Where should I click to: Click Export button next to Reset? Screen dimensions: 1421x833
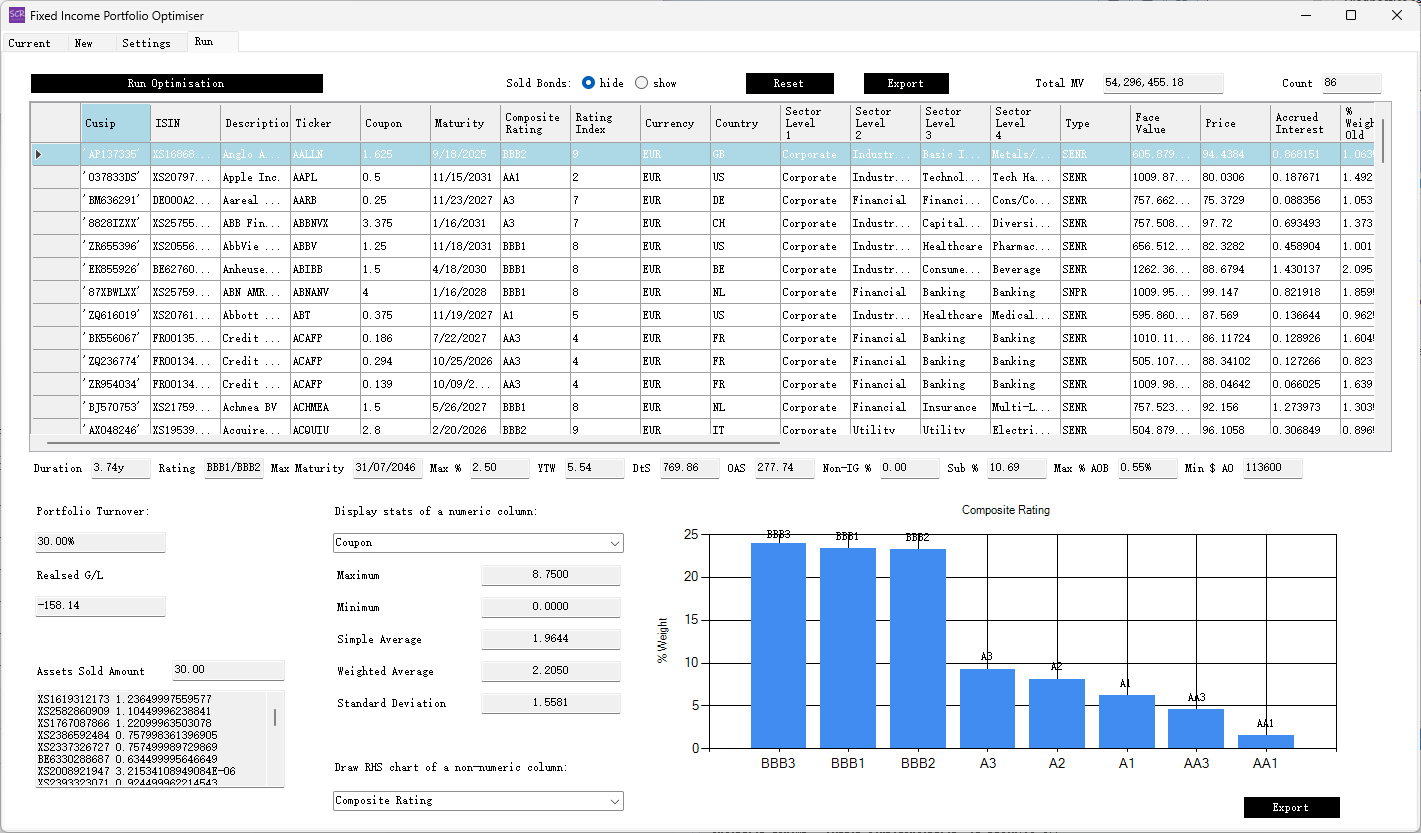[x=906, y=84]
